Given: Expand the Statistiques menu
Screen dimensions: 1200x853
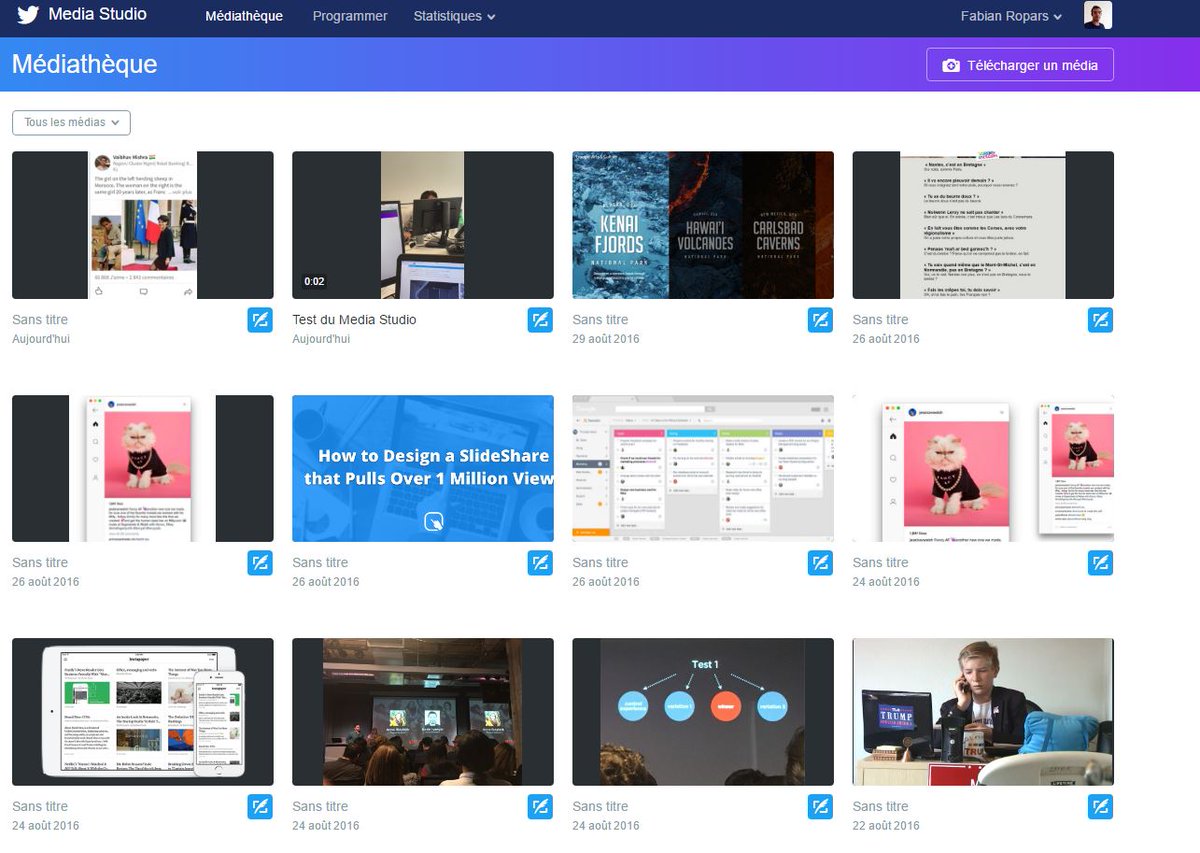Looking at the screenshot, I should [455, 16].
